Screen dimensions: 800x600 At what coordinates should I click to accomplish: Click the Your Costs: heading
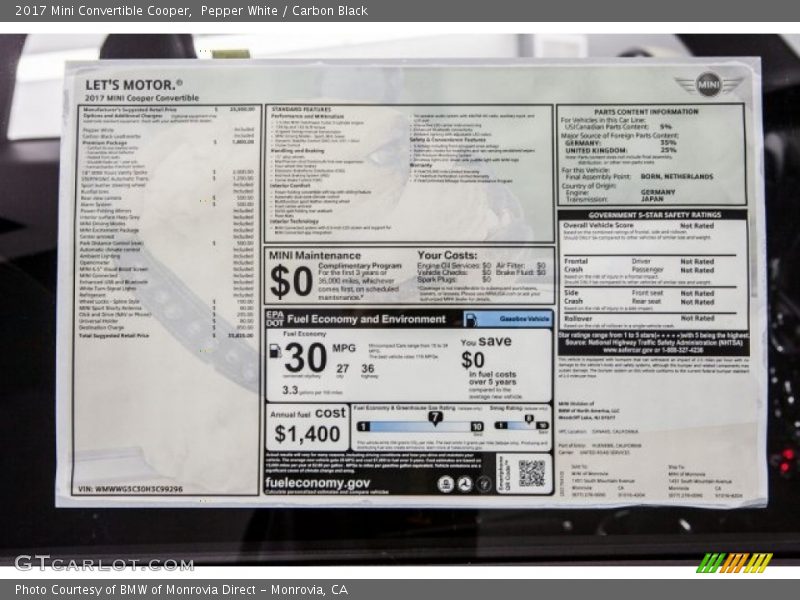click(x=447, y=255)
